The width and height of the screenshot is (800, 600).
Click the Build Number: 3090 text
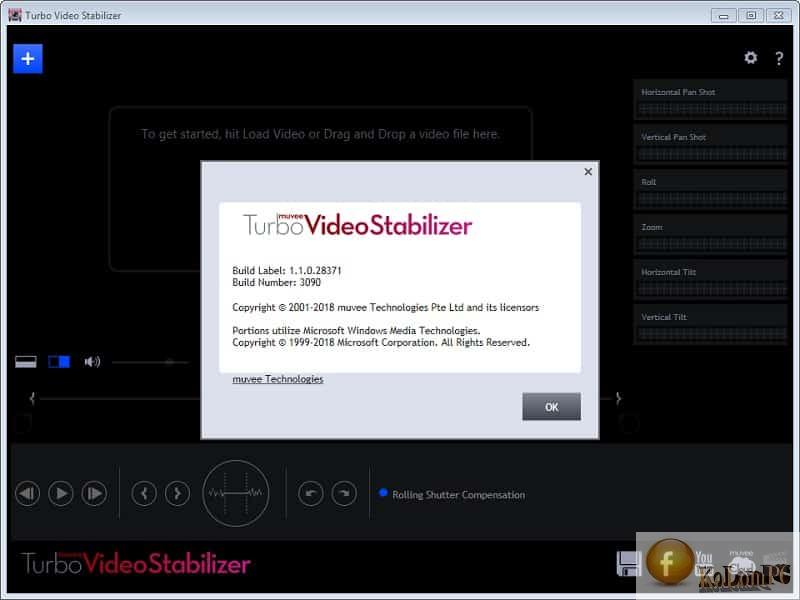click(x=277, y=282)
